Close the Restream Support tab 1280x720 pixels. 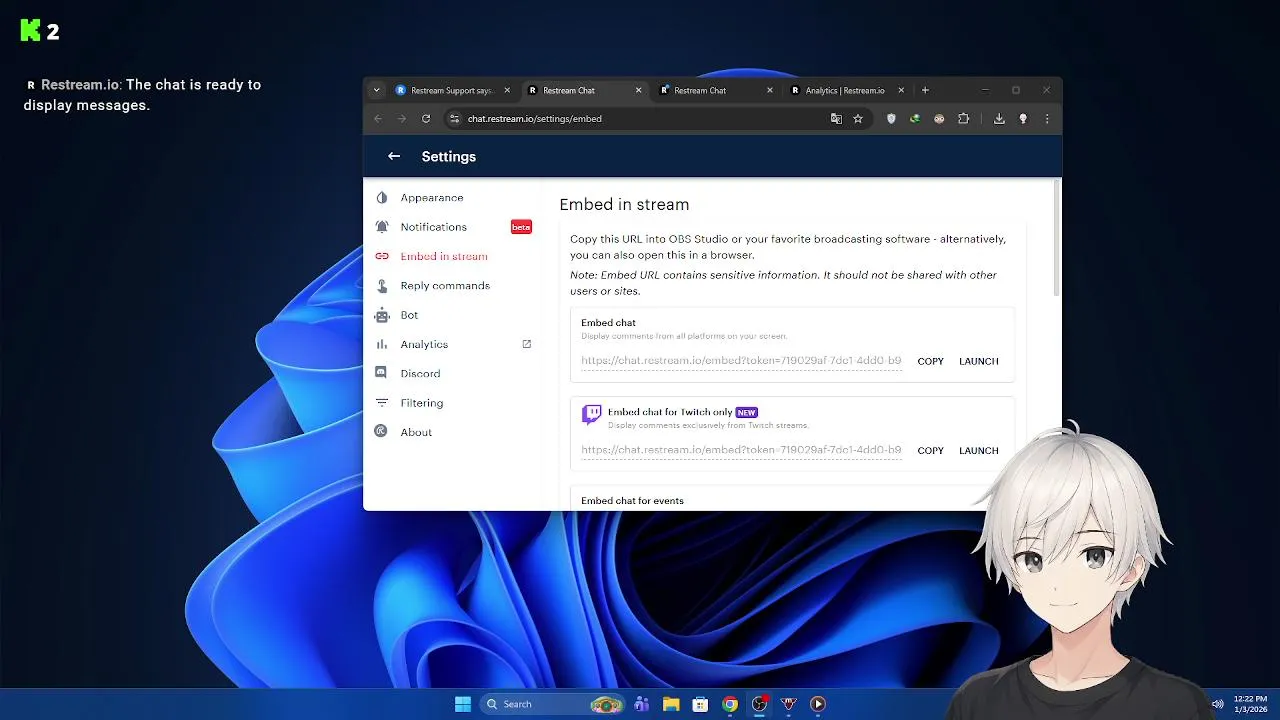pos(507,90)
